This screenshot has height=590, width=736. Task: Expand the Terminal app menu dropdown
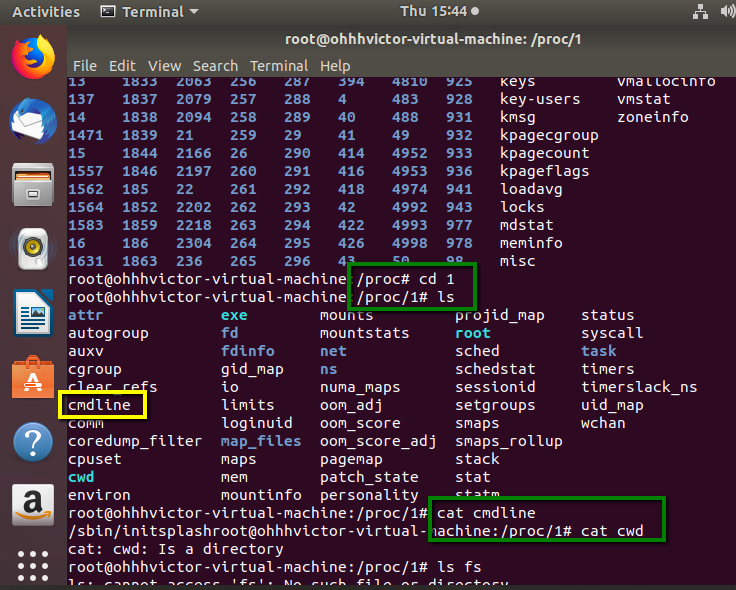pos(150,12)
